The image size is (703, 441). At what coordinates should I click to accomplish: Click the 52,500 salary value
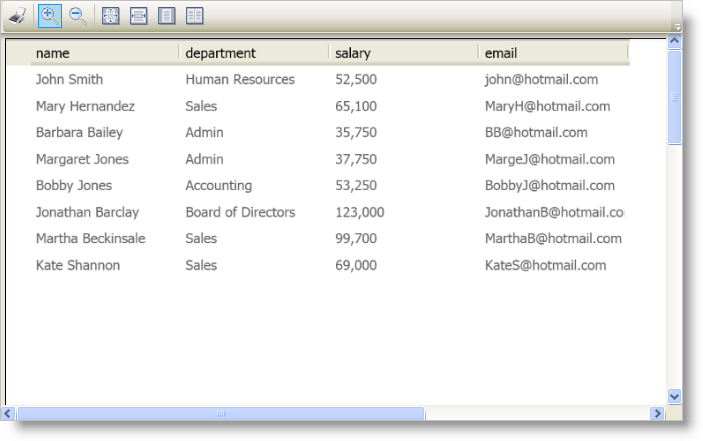point(356,80)
